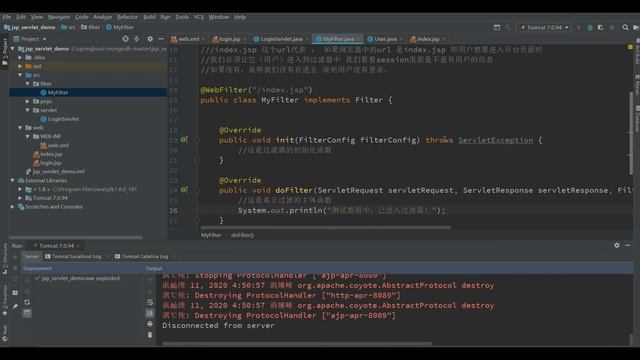This screenshot has width=640, height=360.
Task: Click the print icon in console toolbar
Action: 150,324
